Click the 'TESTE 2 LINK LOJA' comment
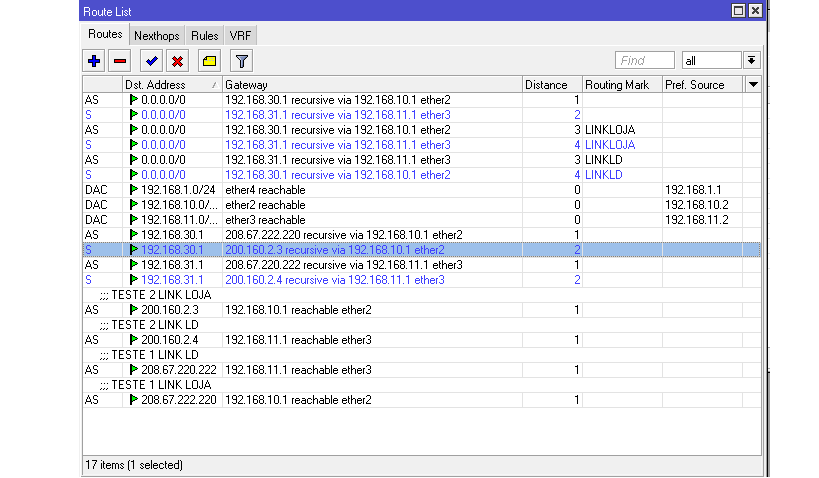 click(x=156, y=295)
